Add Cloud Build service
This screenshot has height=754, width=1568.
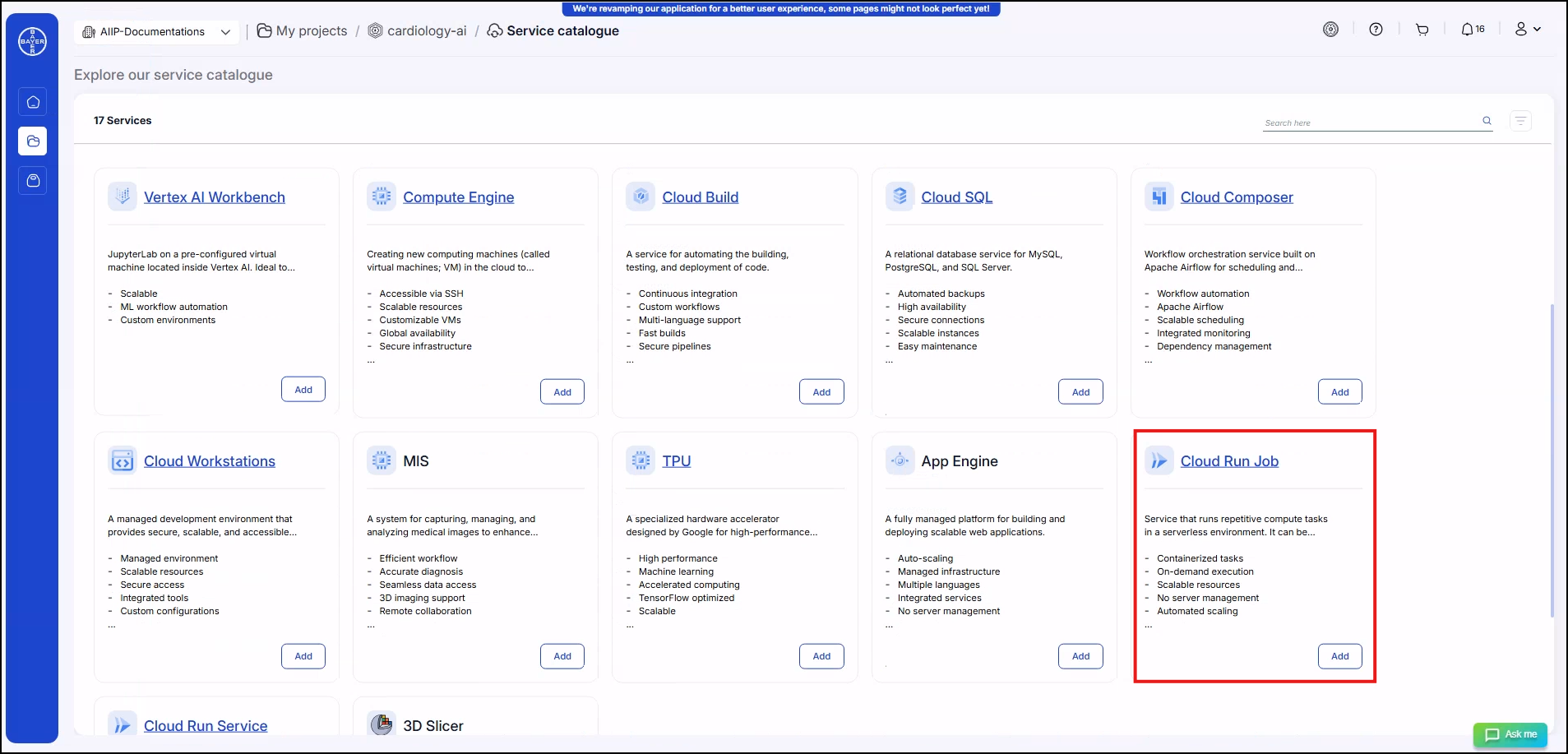[x=821, y=392]
